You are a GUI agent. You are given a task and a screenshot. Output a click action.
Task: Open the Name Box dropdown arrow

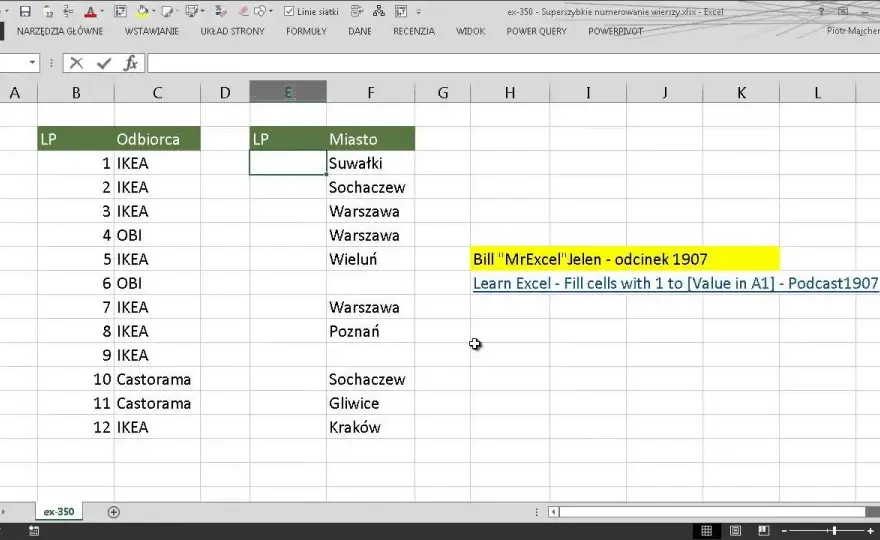[32, 62]
